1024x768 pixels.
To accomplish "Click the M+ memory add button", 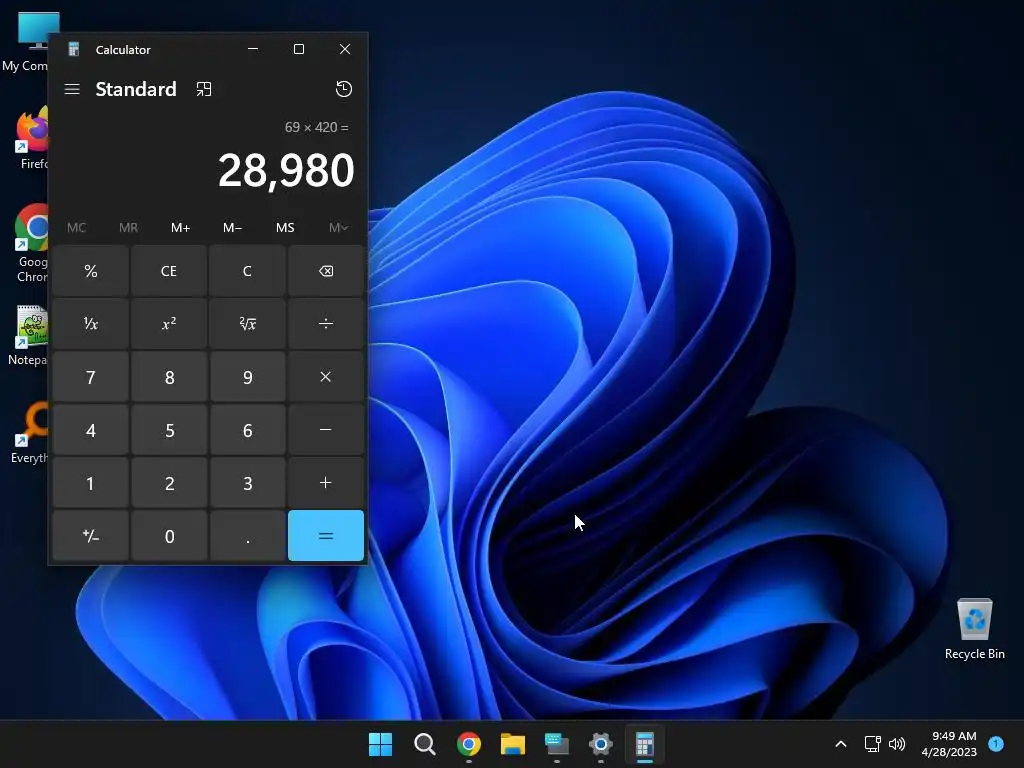I will coord(180,228).
